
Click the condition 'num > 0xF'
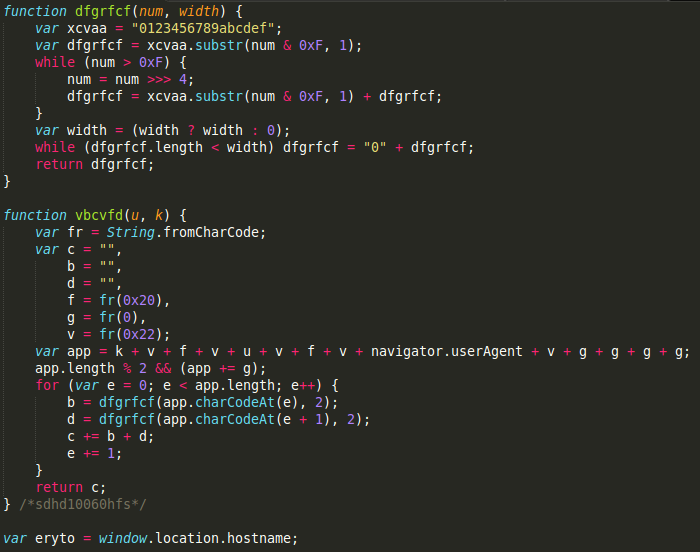(127, 63)
